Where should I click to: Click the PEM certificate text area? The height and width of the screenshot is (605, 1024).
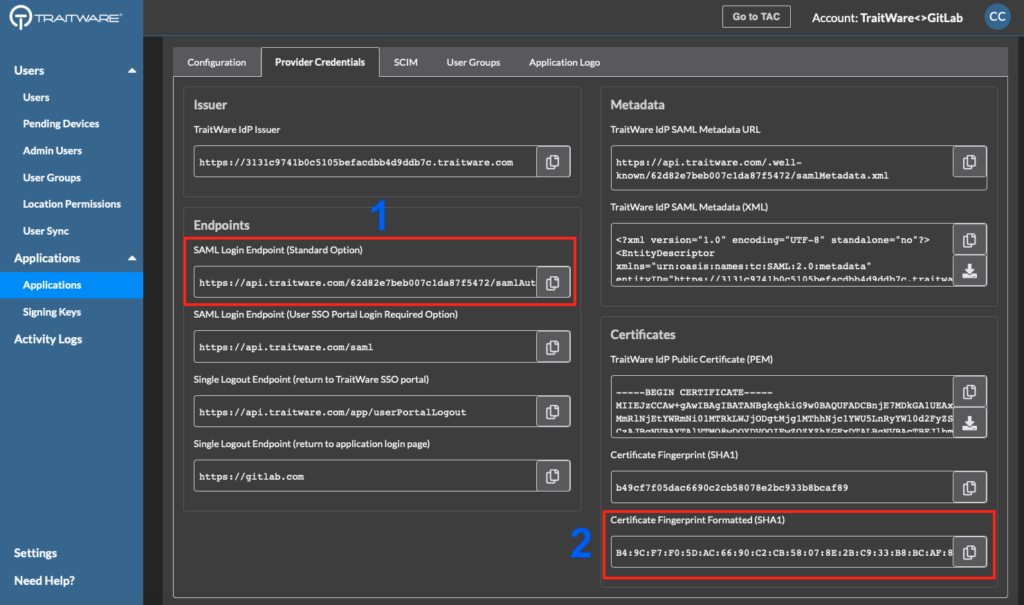point(782,406)
